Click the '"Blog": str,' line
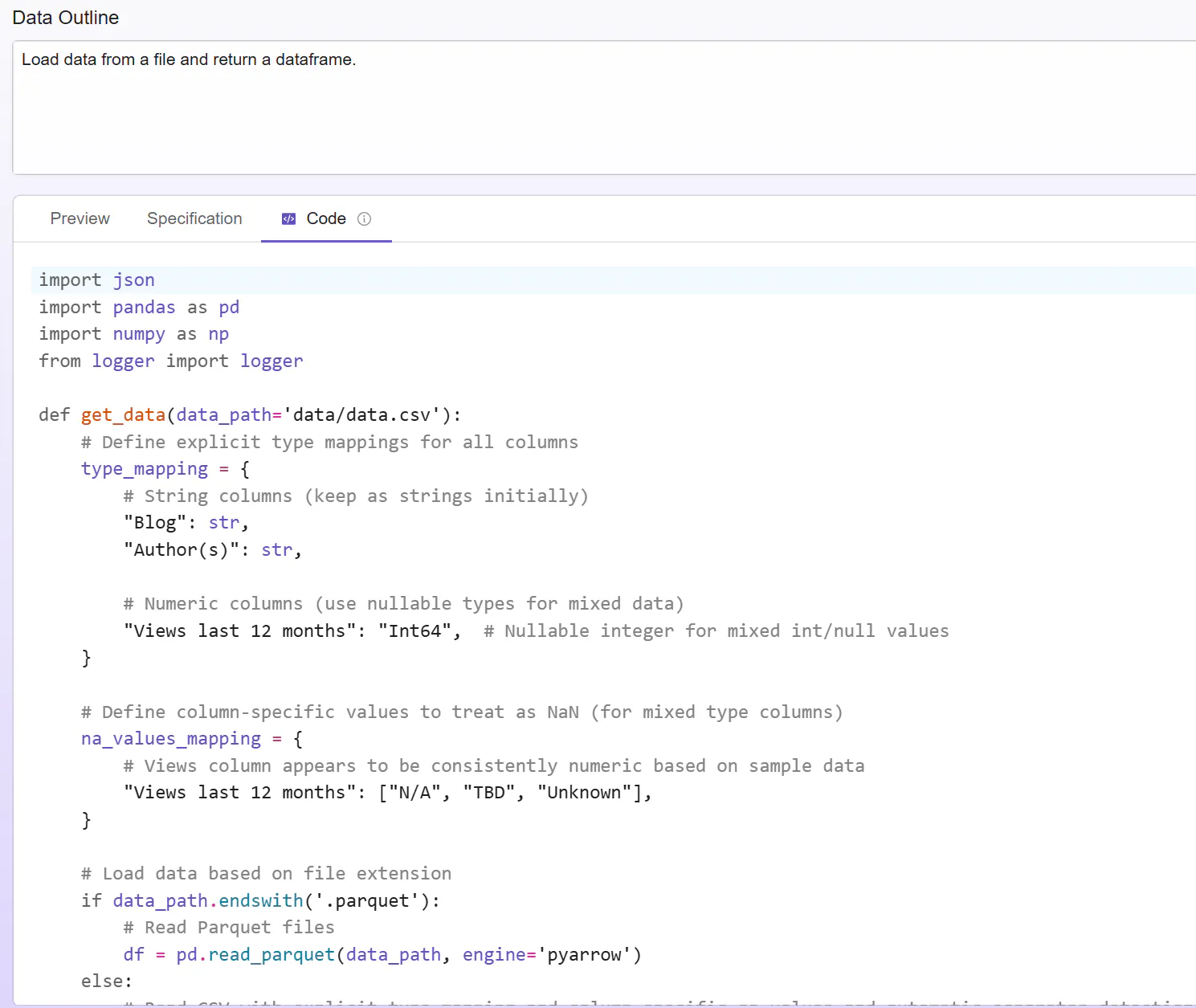This screenshot has height=1008, width=1196. point(186,523)
